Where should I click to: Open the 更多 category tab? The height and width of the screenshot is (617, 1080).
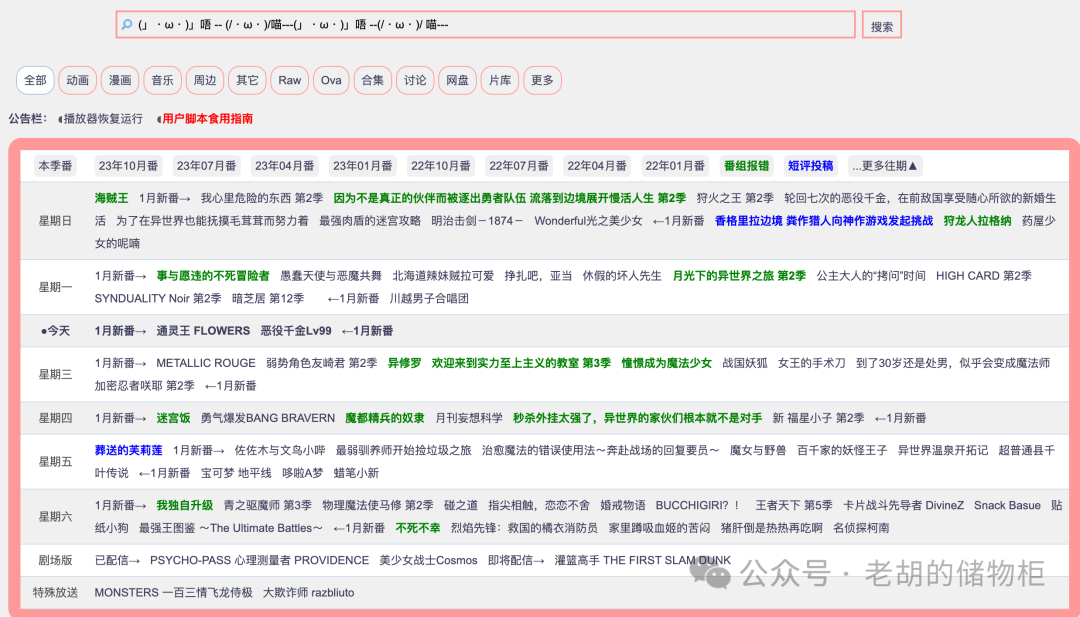tap(542, 81)
